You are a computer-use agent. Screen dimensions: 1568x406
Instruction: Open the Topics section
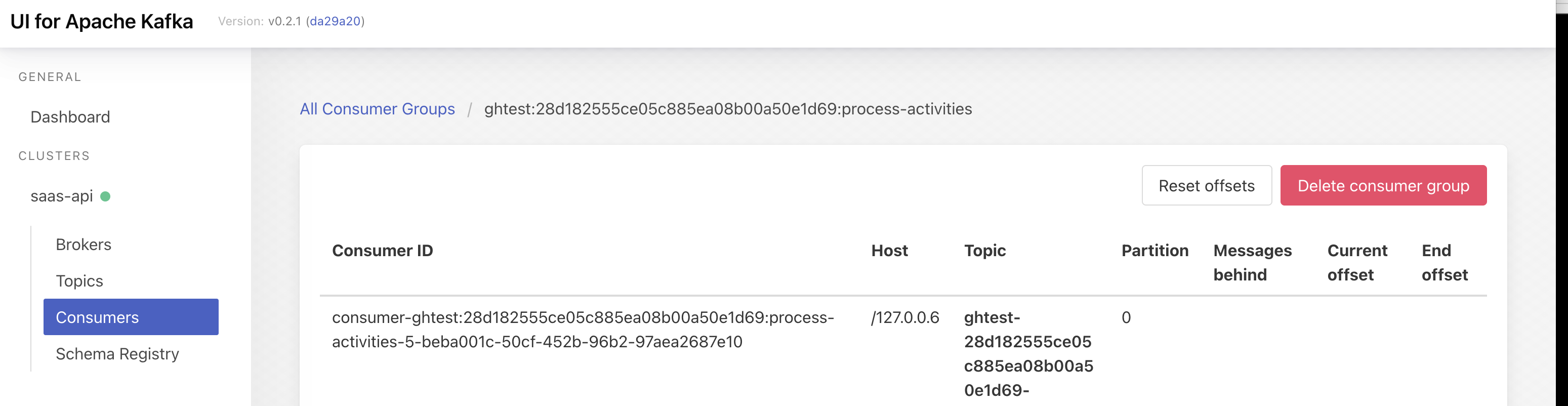click(x=79, y=280)
